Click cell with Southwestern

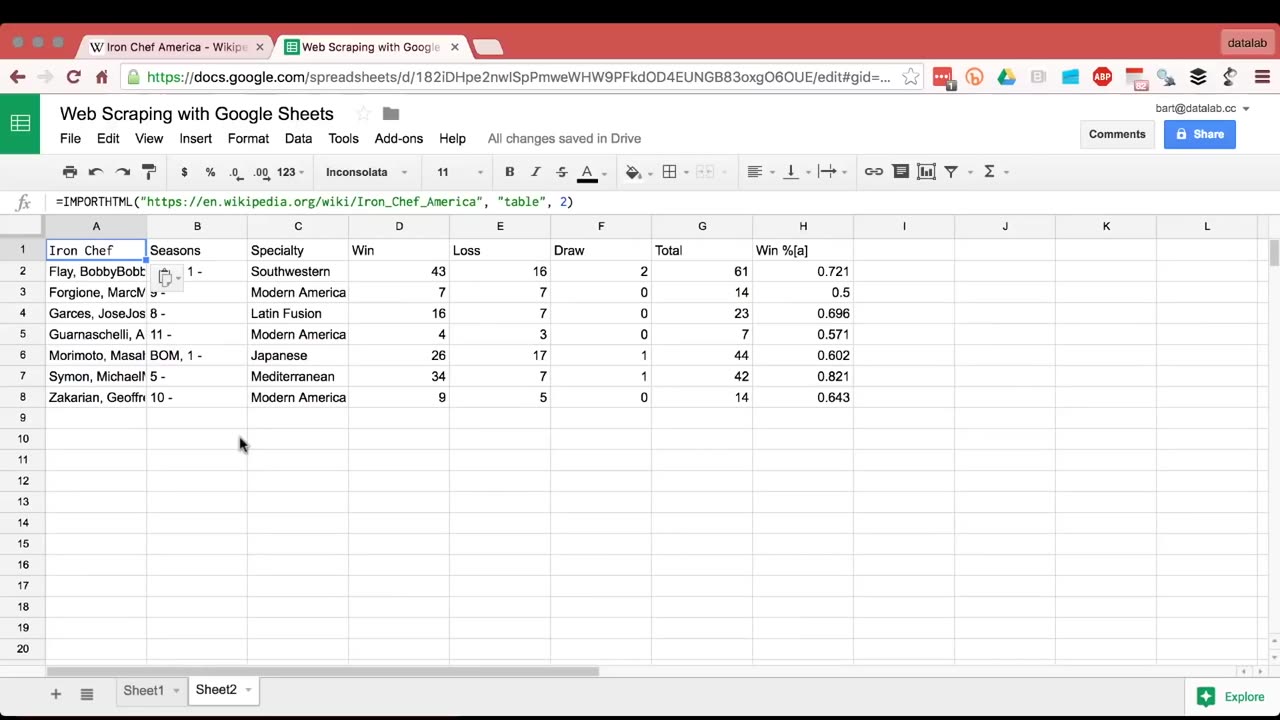point(298,271)
